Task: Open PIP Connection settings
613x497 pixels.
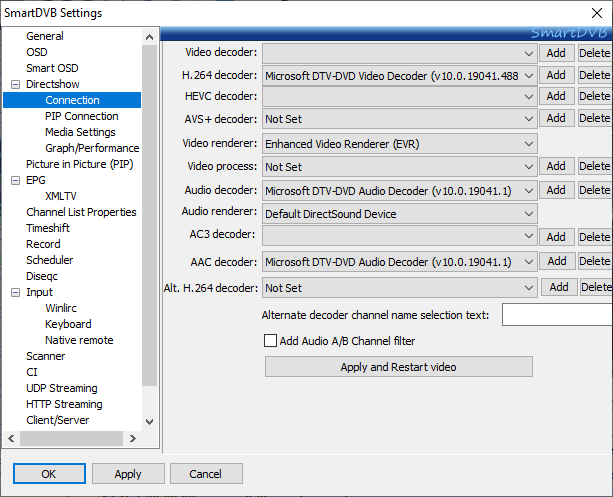Action: coord(81,117)
